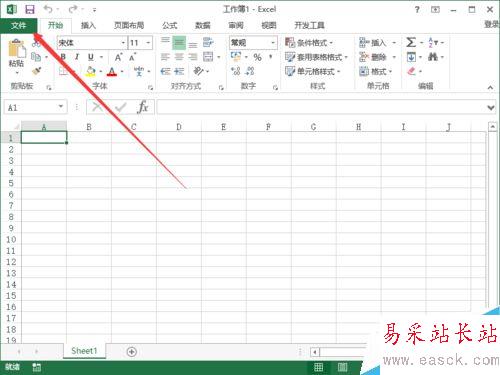
Task: Open 单元格样式 cell styles menu
Action: point(313,71)
